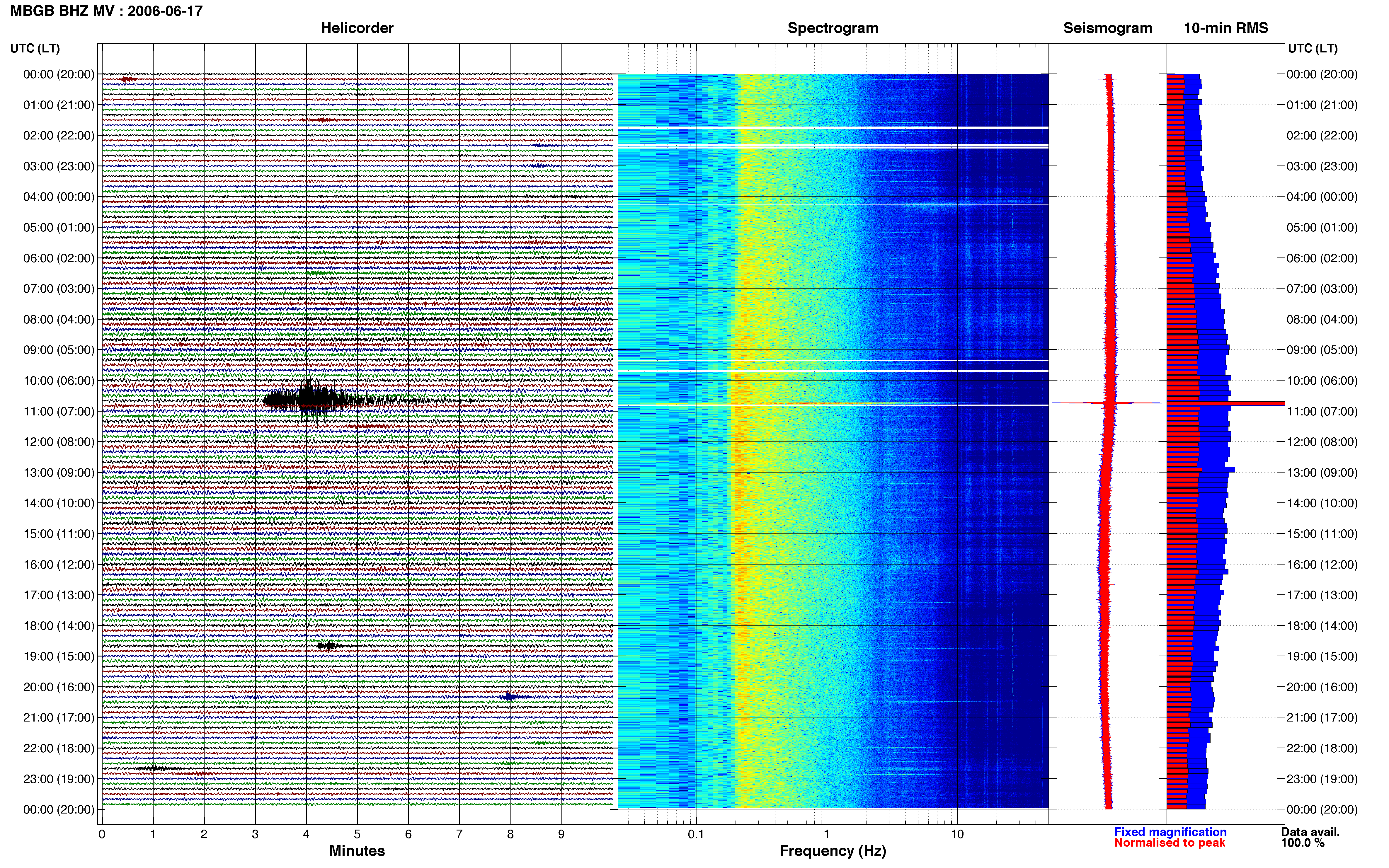Click left time label 19:00 (15:00)
This screenshot has height=868, width=1389.
(59, 656)
